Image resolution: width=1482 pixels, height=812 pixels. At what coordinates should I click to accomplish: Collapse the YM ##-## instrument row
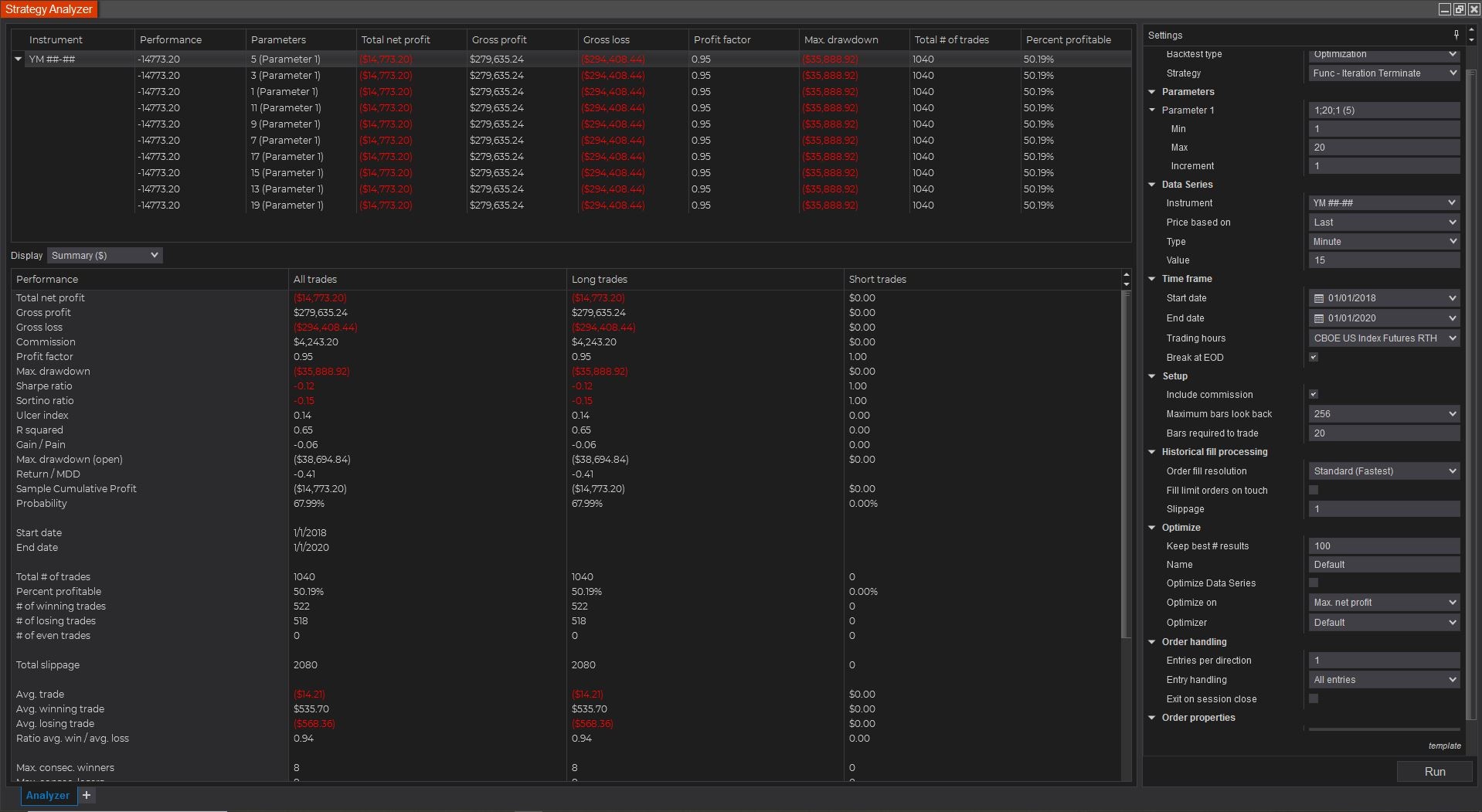[x=19, y=59]
